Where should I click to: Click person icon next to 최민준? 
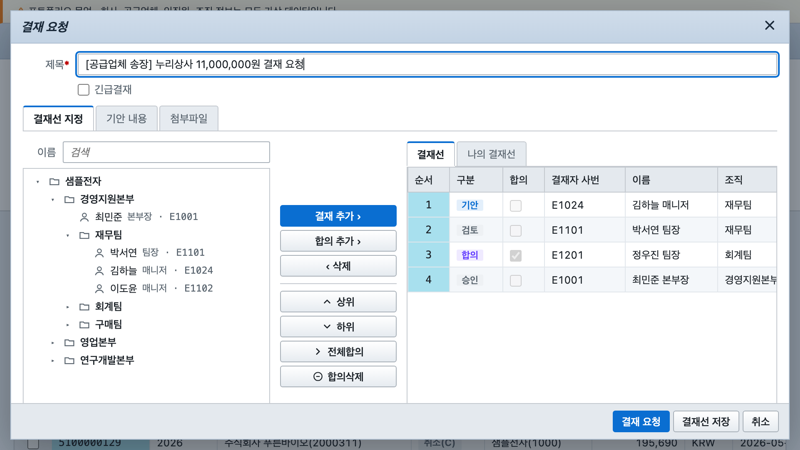click(x=84, y=217)
